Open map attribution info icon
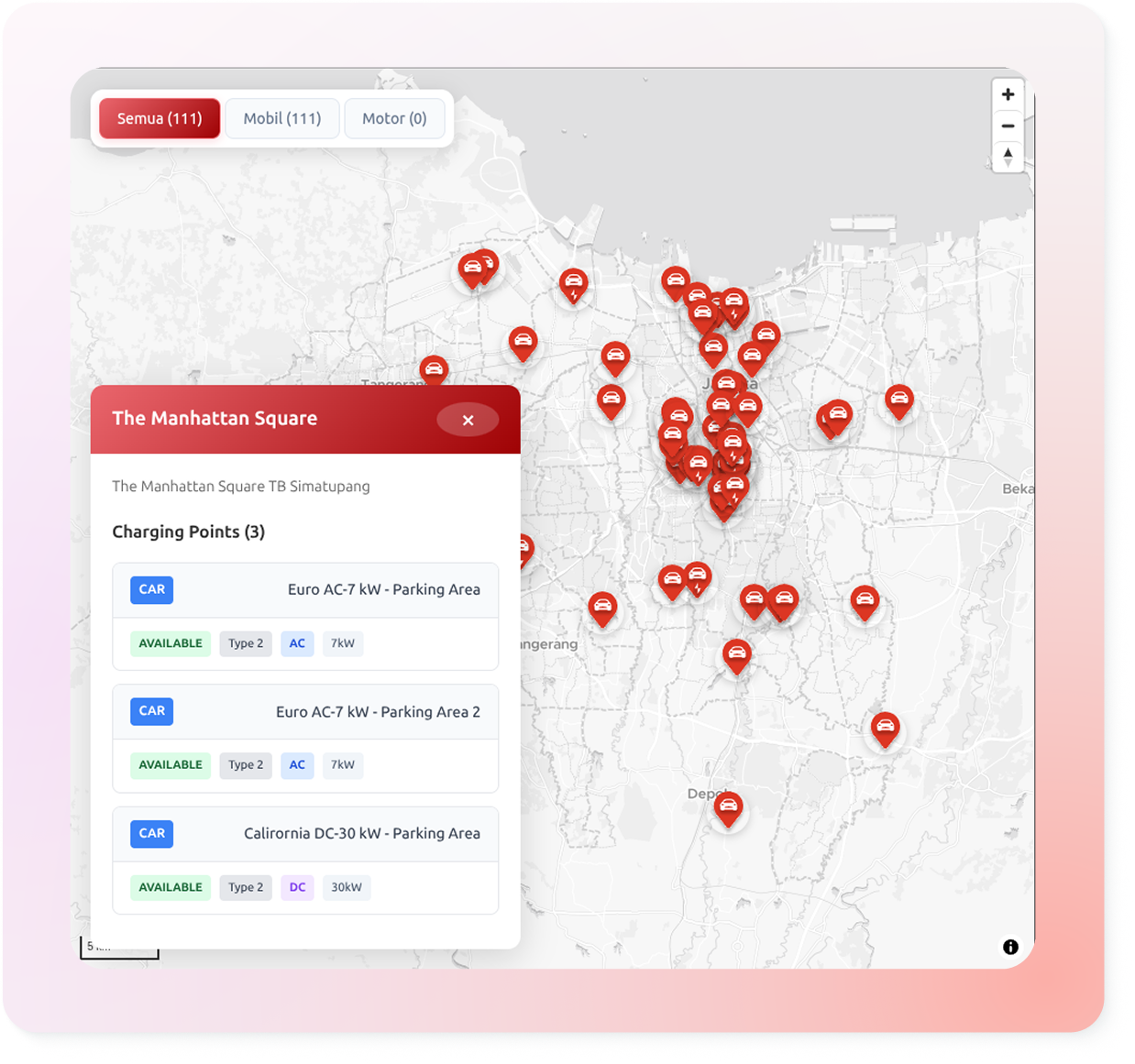 (x=1010, y=947)
